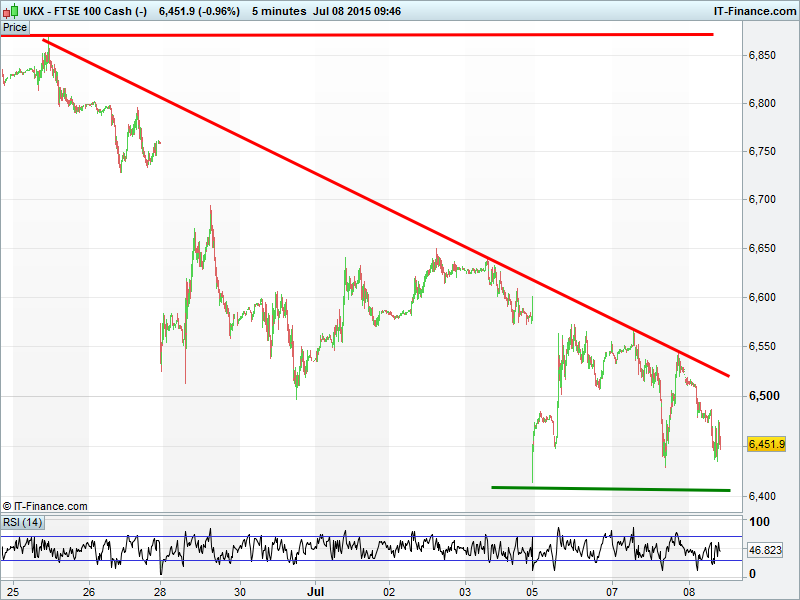Viewport: 800px width, 600px height.
Task: Click the RSI (14) indicator label
Action: (22, 522)
